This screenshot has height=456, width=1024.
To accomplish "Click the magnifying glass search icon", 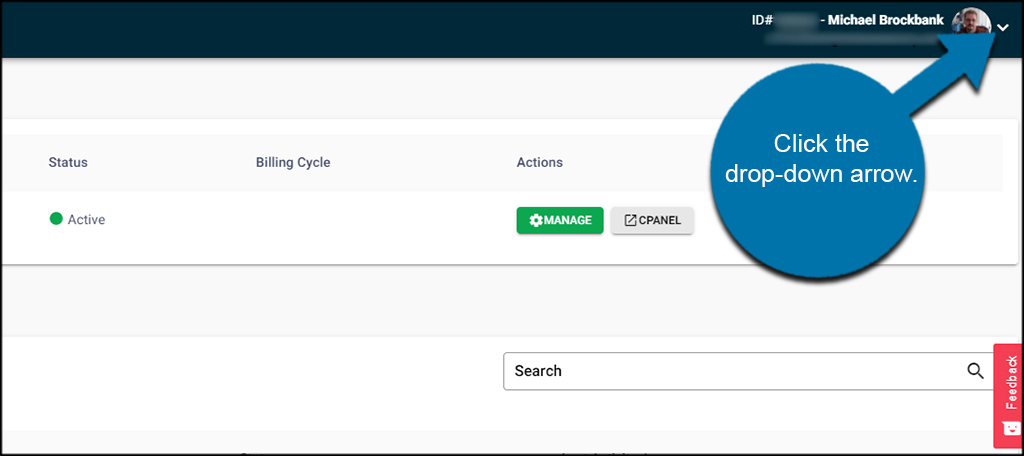I will pyautogui.click(x=975, y=370).
